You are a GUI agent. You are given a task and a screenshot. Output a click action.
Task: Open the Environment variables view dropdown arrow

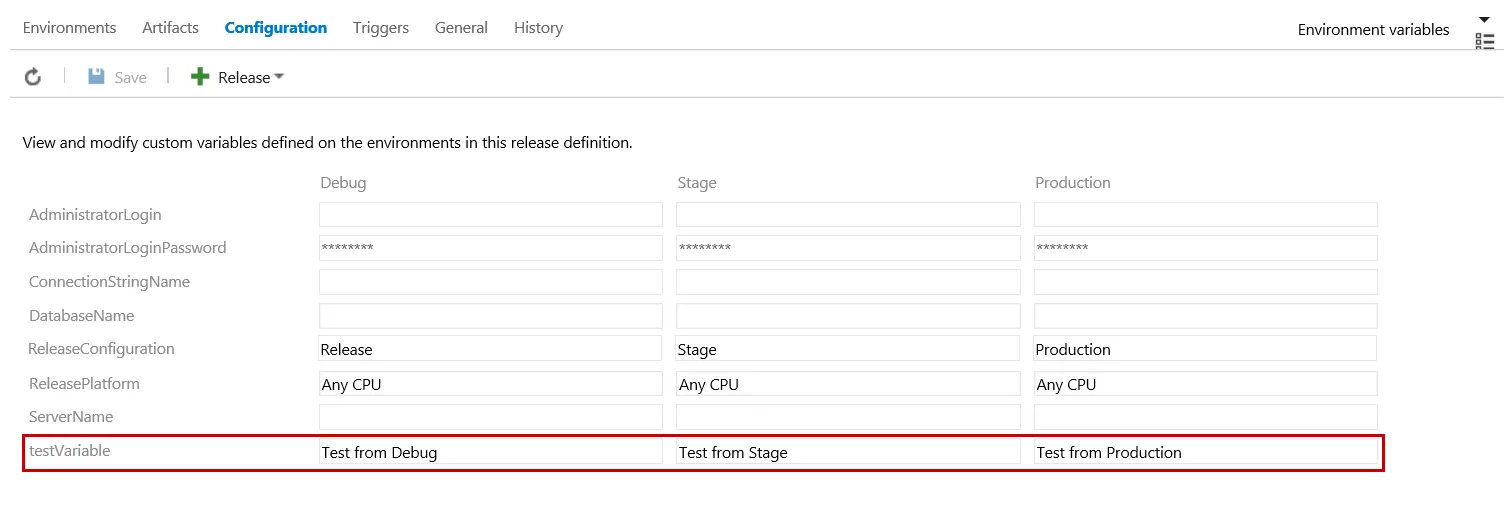(1485, 20)
